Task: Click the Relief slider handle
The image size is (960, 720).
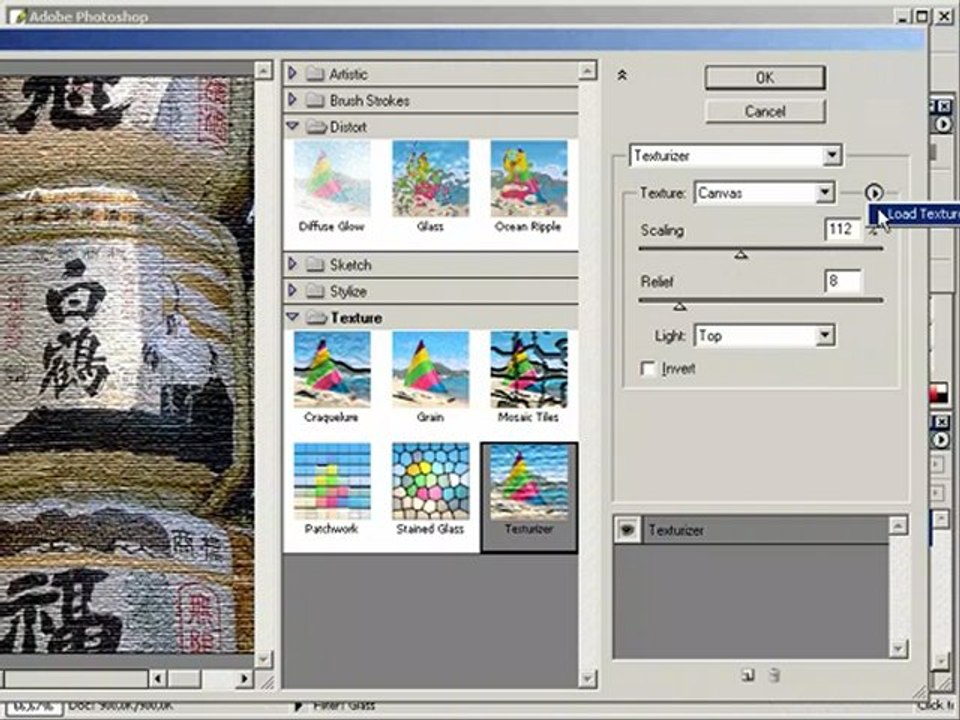Action: pos(680,305)
